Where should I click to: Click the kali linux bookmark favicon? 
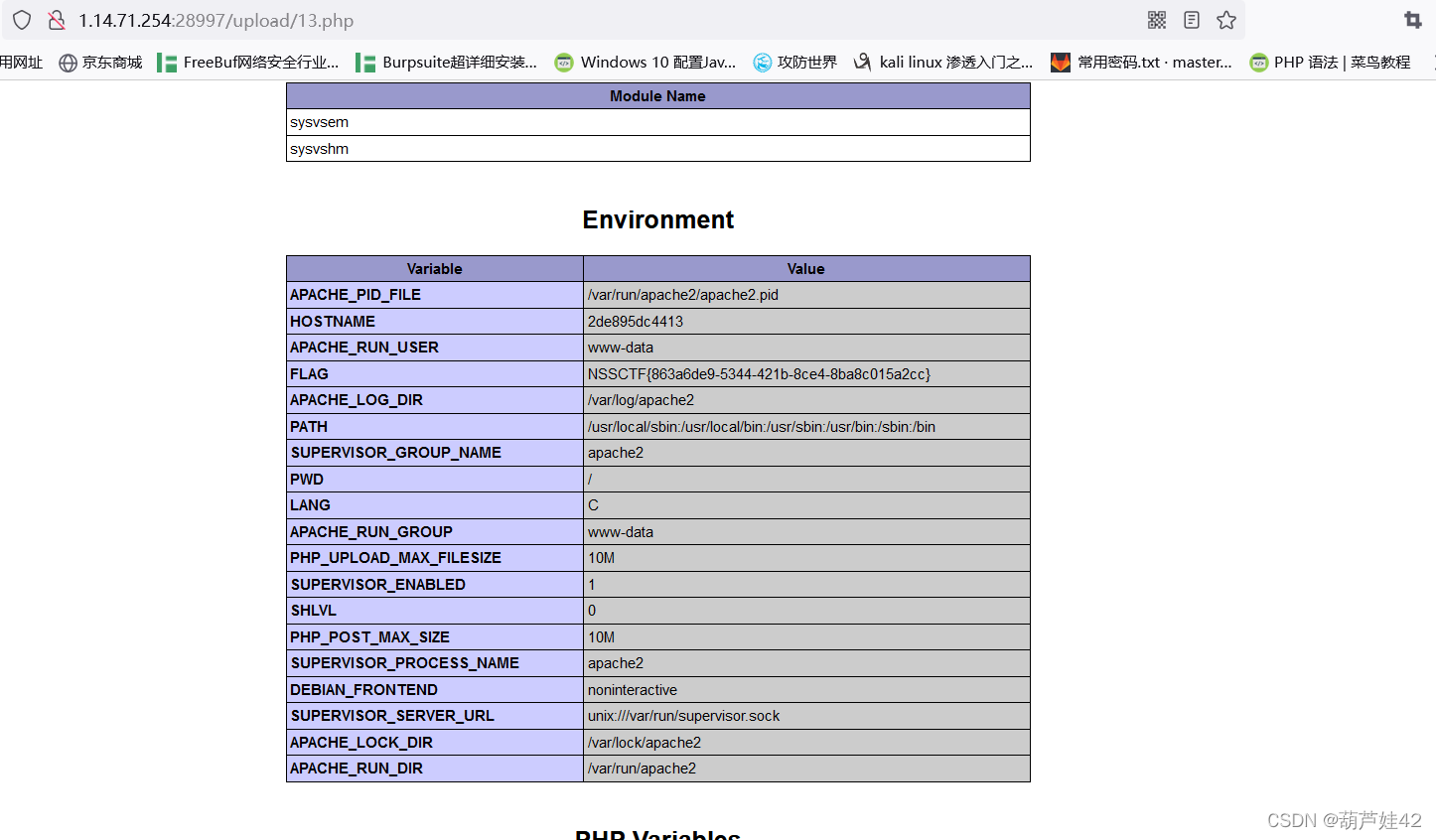click(863, 63)
